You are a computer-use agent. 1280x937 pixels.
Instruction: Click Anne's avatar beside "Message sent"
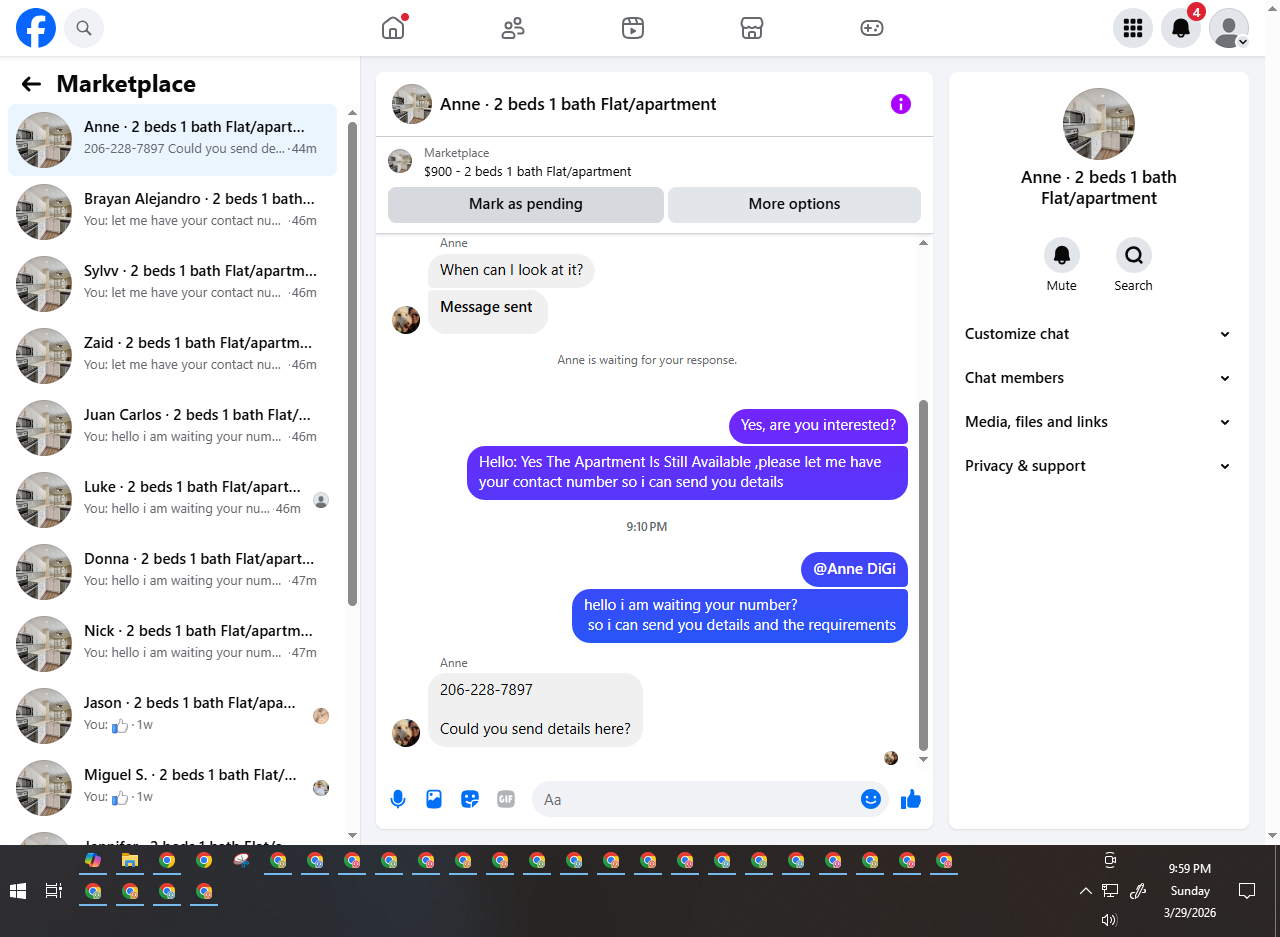pyautogui.click(x=406, y=320)
